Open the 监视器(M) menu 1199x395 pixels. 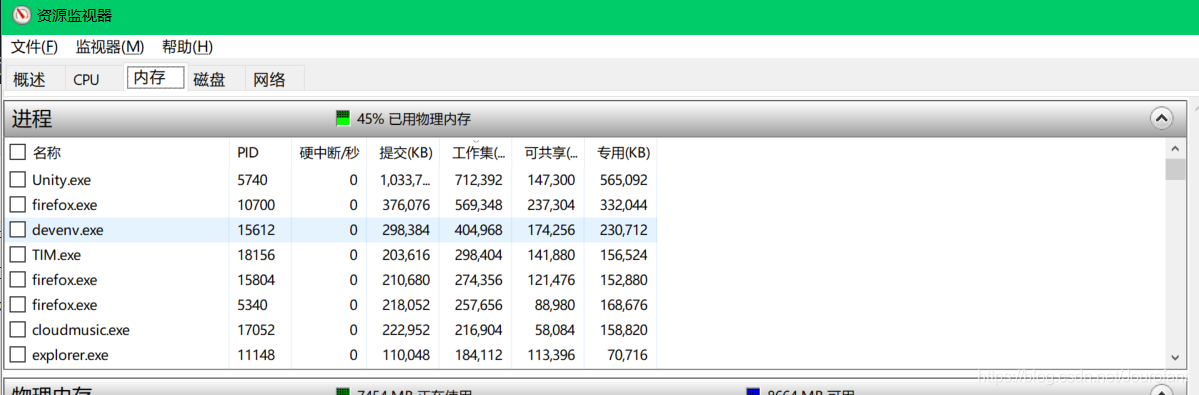click(109, 47)
